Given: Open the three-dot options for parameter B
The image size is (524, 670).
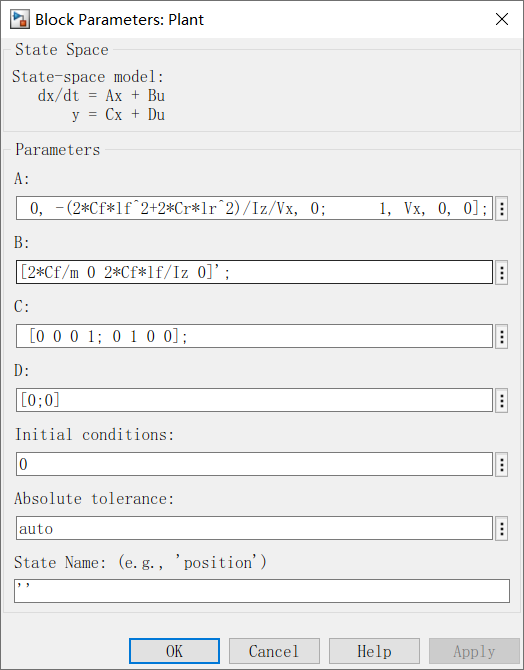Looking at the screenshot, I should [x=502, y=272].
